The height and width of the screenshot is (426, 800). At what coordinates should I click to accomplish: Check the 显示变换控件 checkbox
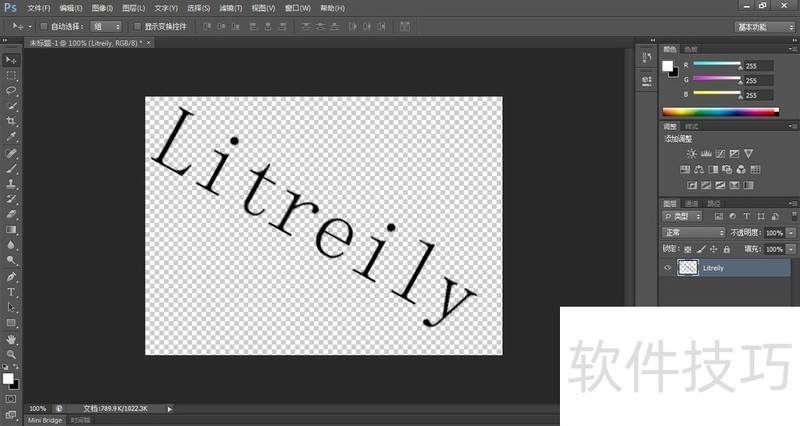coord(137,26)
